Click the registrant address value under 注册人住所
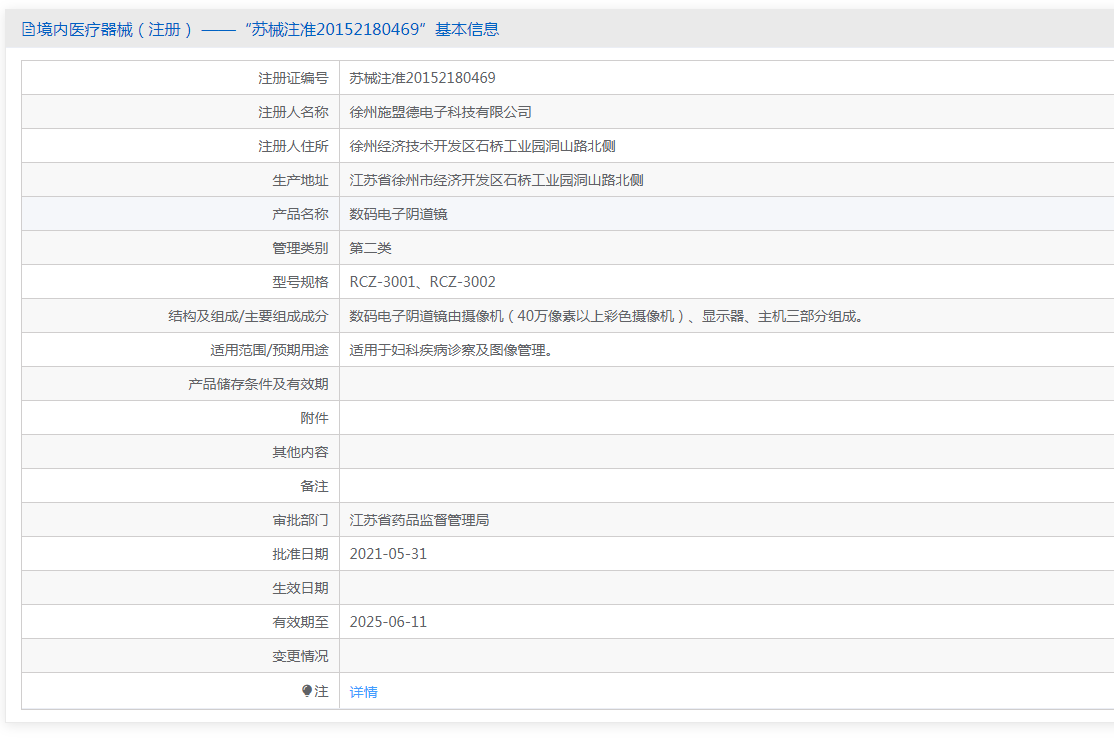This screenshot has height=741, width=1114. [x=482, y=146]
